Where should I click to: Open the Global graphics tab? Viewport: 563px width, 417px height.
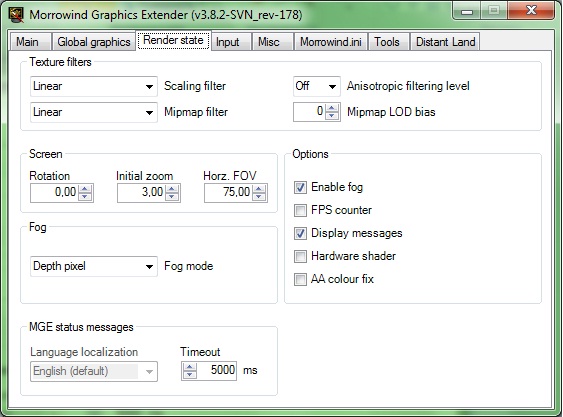tap(94, 42)
